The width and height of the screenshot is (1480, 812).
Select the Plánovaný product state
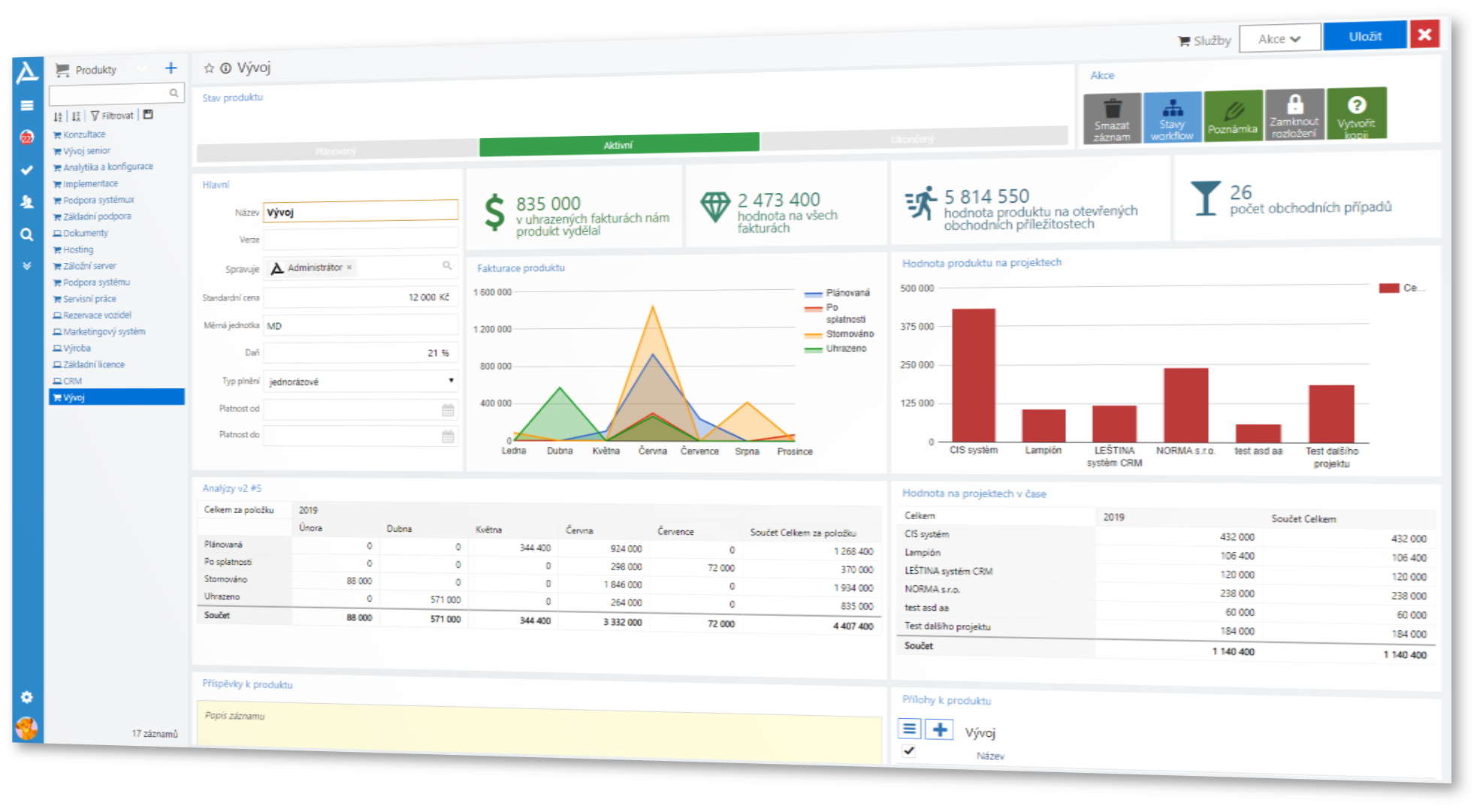(337, 150)
